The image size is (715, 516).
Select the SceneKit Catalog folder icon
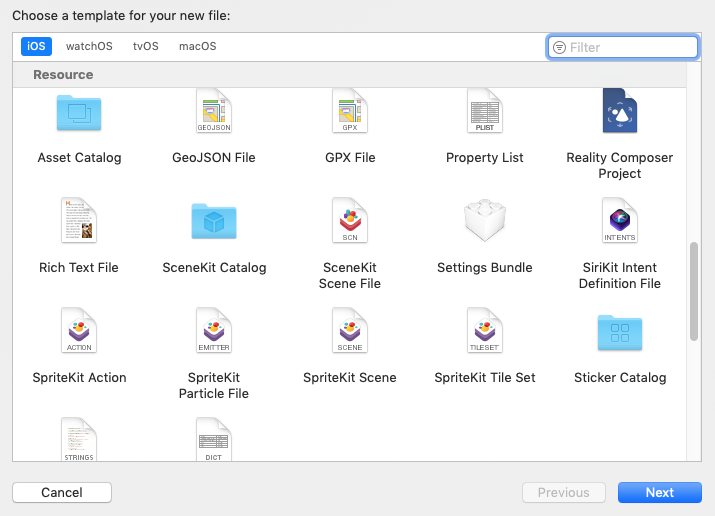click(214, 221)
